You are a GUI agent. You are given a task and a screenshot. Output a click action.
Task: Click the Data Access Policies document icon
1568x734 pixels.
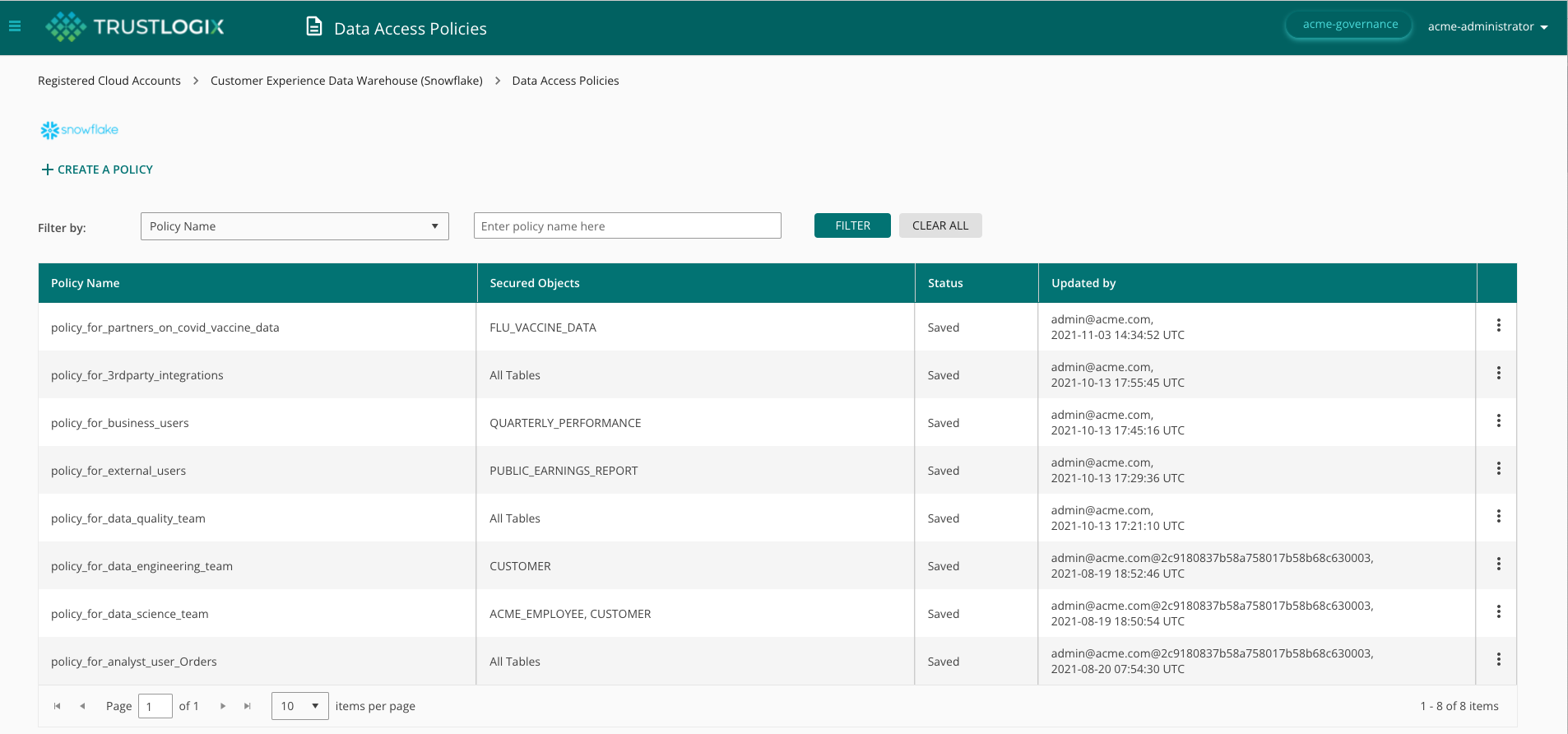click(314, 26)
